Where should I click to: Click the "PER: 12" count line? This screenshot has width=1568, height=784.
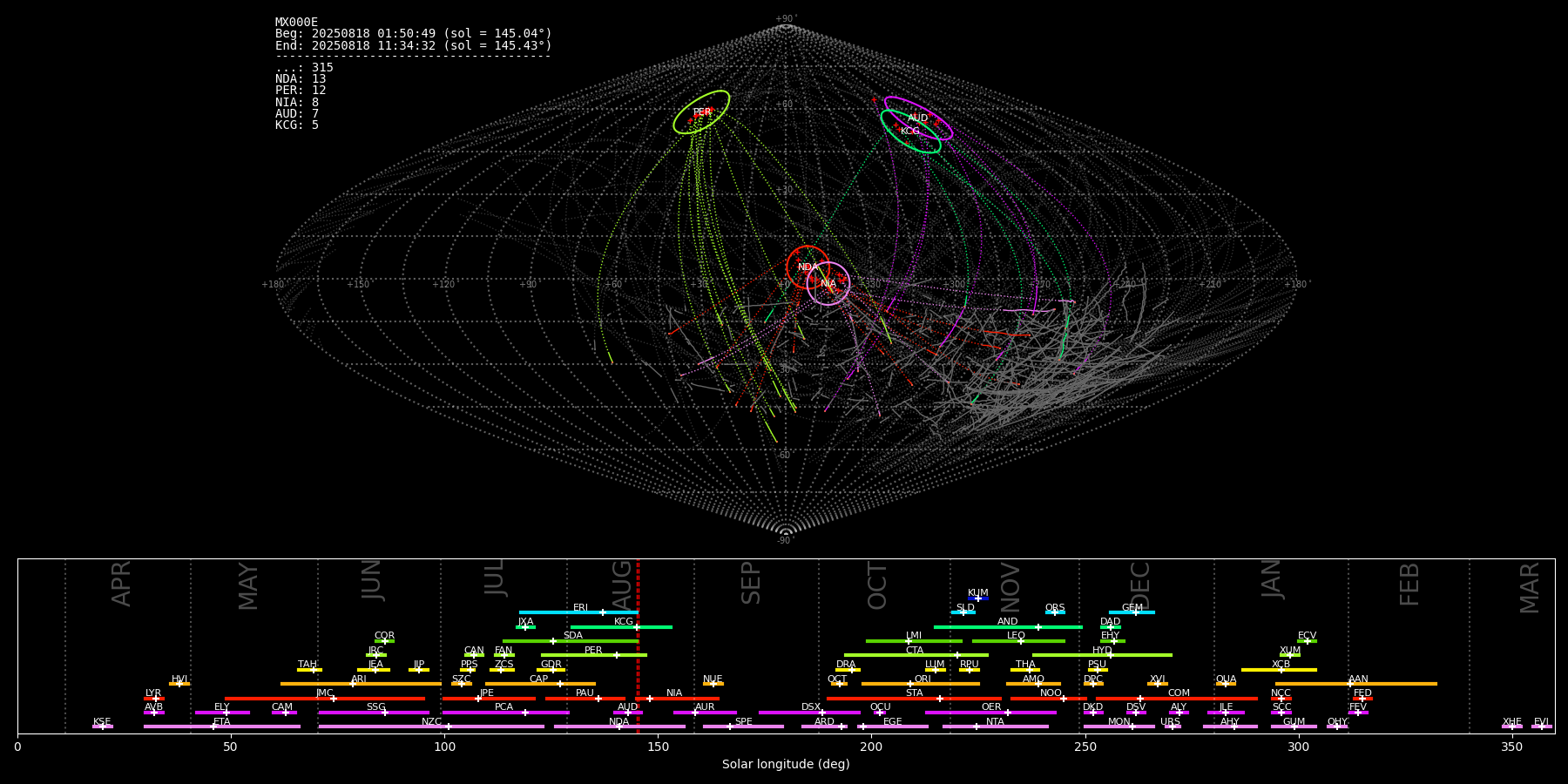pos(301,91)
